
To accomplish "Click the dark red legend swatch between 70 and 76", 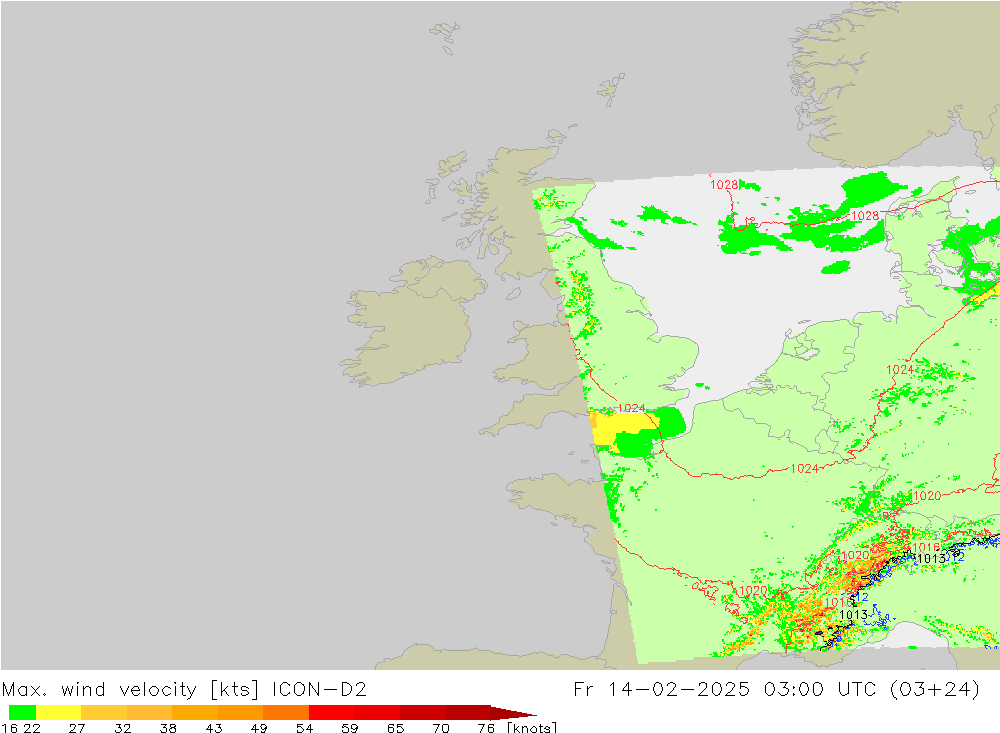I will (x=467, y=712).
